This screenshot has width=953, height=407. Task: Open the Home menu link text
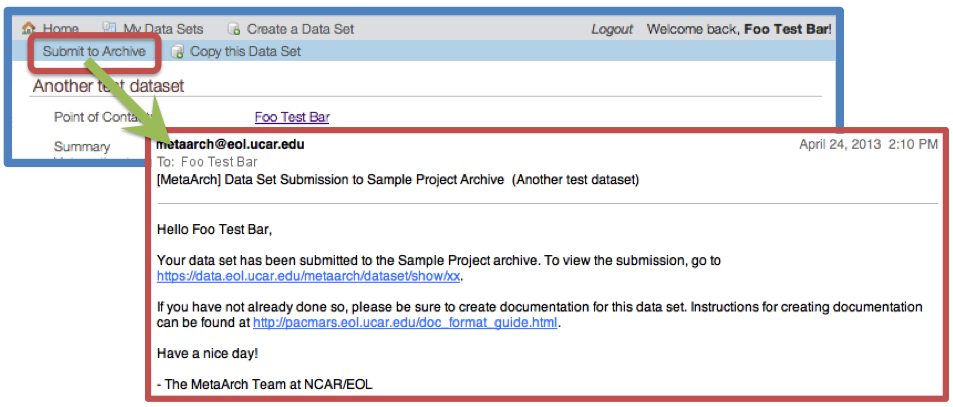tap(61, 29)
